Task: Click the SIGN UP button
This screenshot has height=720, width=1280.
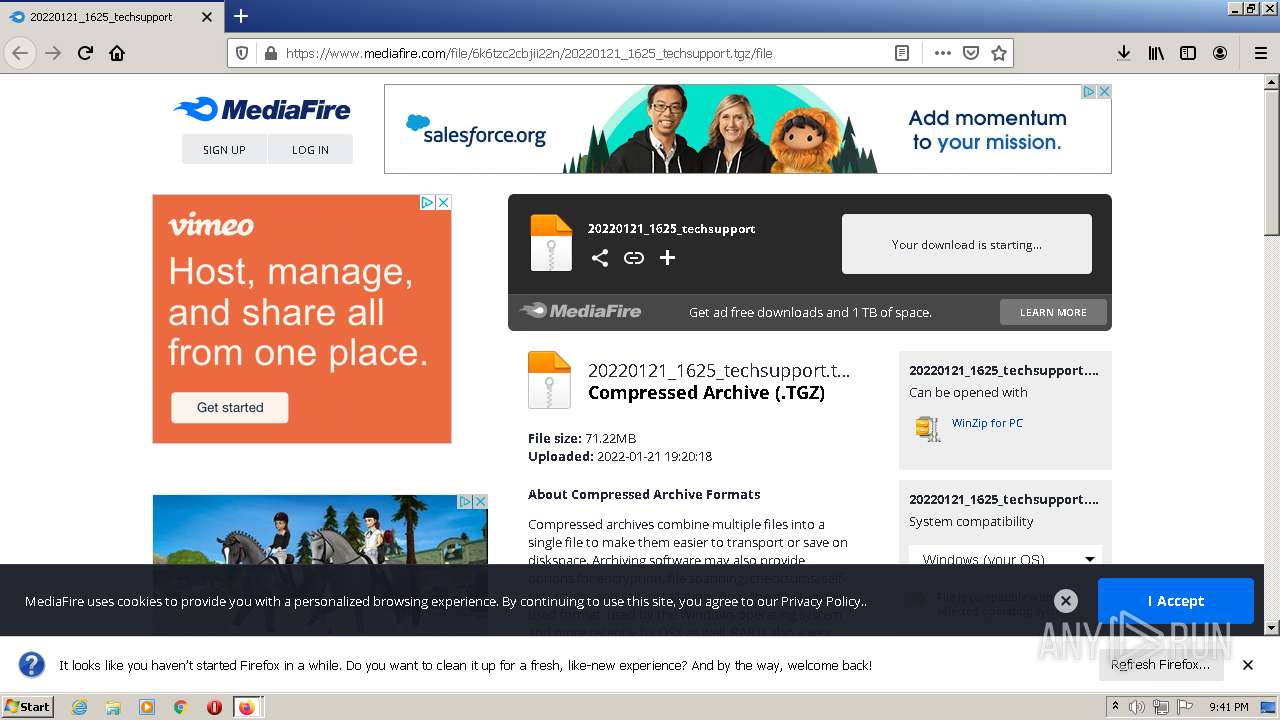Action: click(224, 149)
